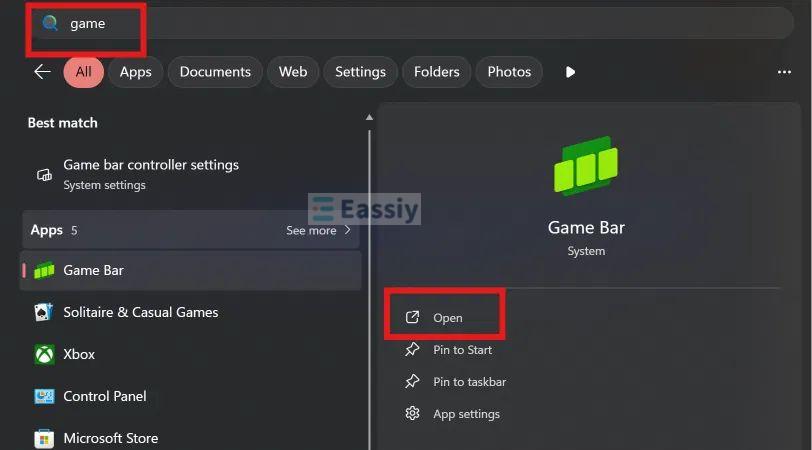This screenshot has width=812, height=450.
Task: Click the Xbox logo icon
Action: [44, 354]
